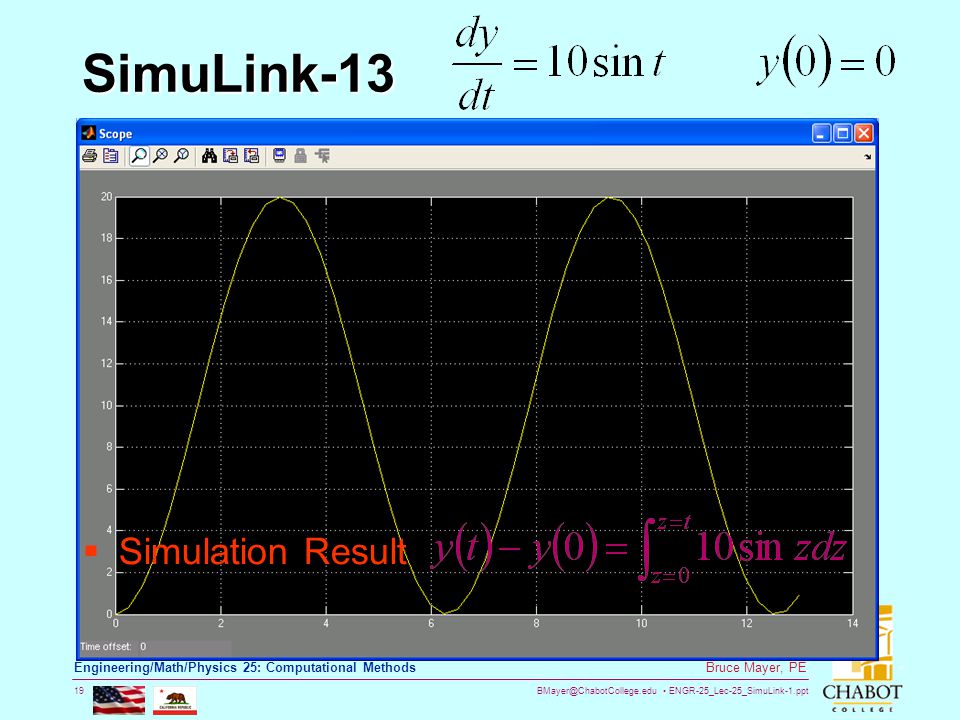Click Save current axes settings icon
This screenshot has width=960, height=720.
pyautogui.click(x=230, y=156)
